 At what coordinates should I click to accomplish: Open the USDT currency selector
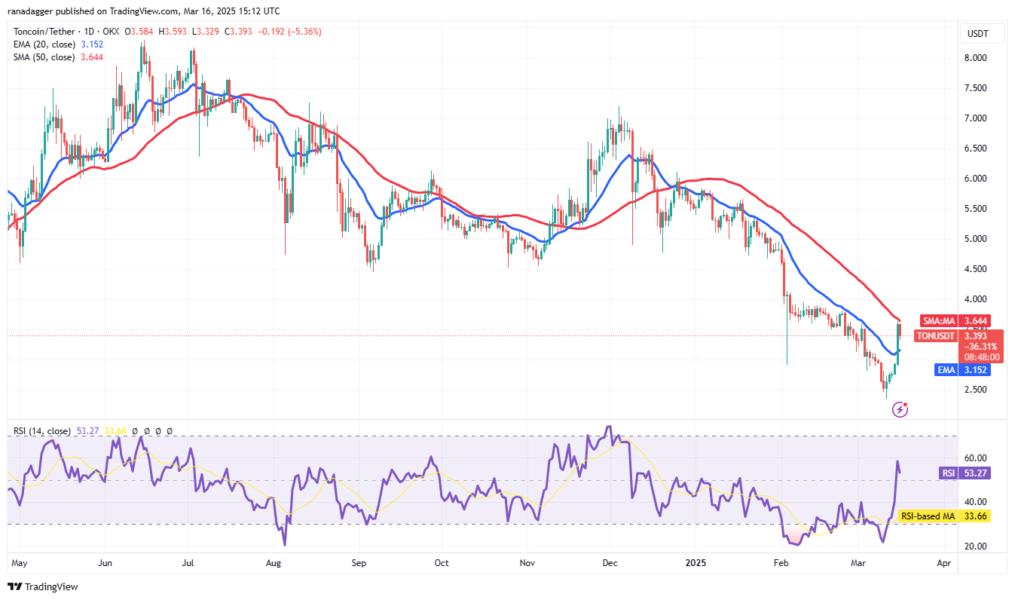click(x=977, y=34)
